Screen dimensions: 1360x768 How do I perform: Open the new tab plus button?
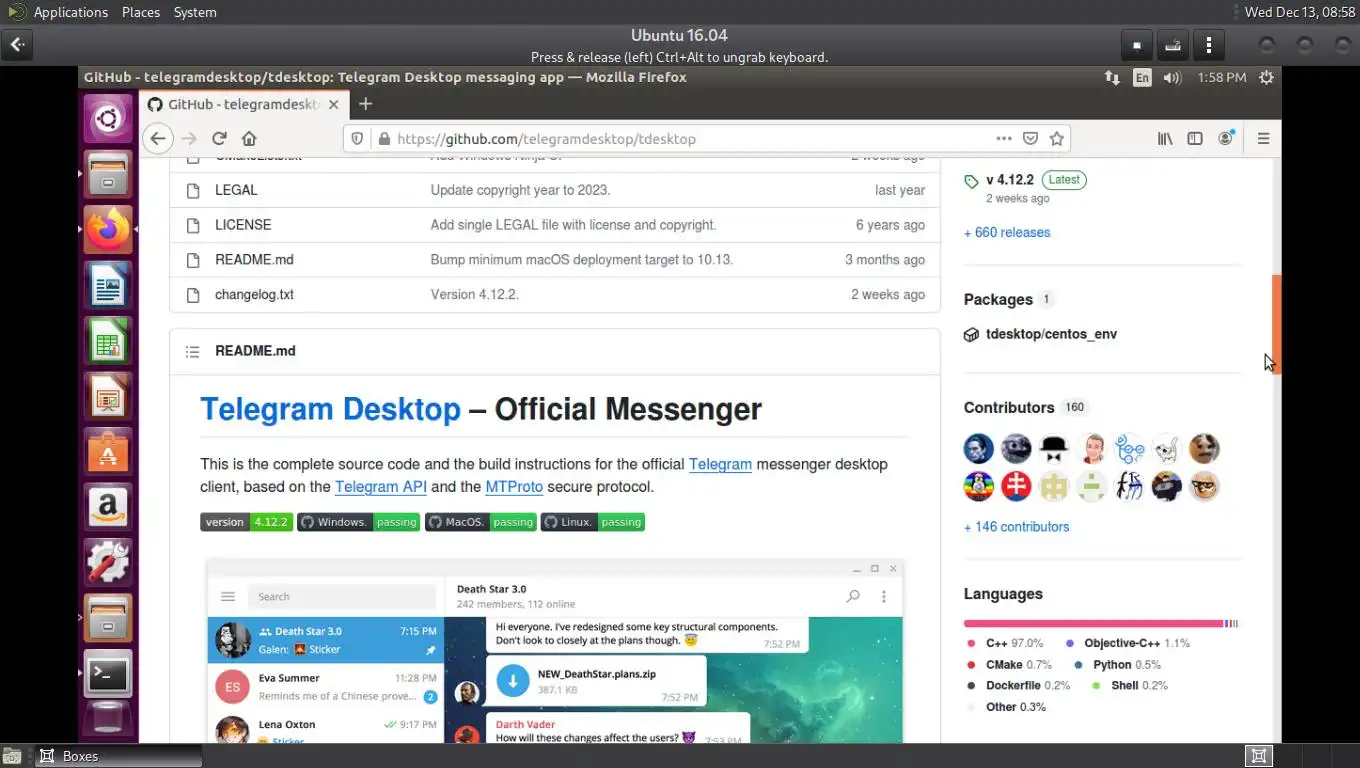365,104
